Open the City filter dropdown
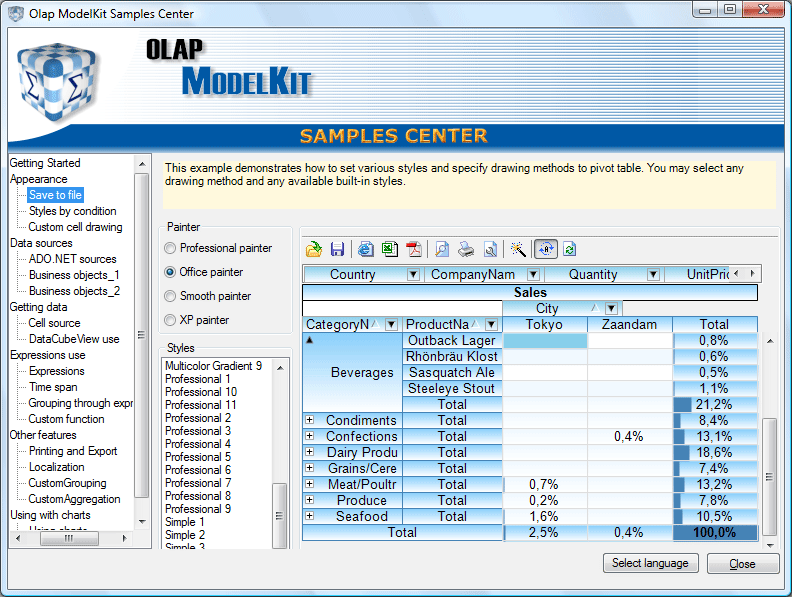Viewport: 792px width, 597px height. click(x=611, y=308)
